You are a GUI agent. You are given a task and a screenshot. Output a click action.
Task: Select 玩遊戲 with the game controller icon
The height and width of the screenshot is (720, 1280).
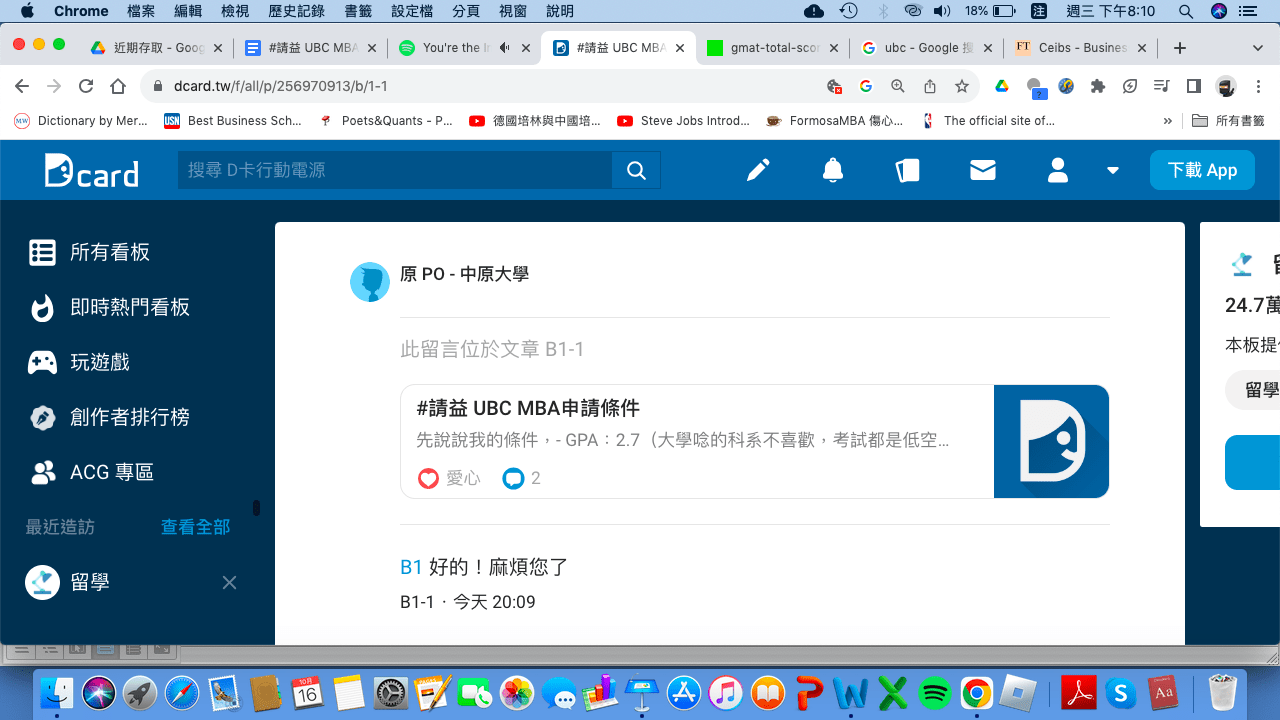coord(43,362)
